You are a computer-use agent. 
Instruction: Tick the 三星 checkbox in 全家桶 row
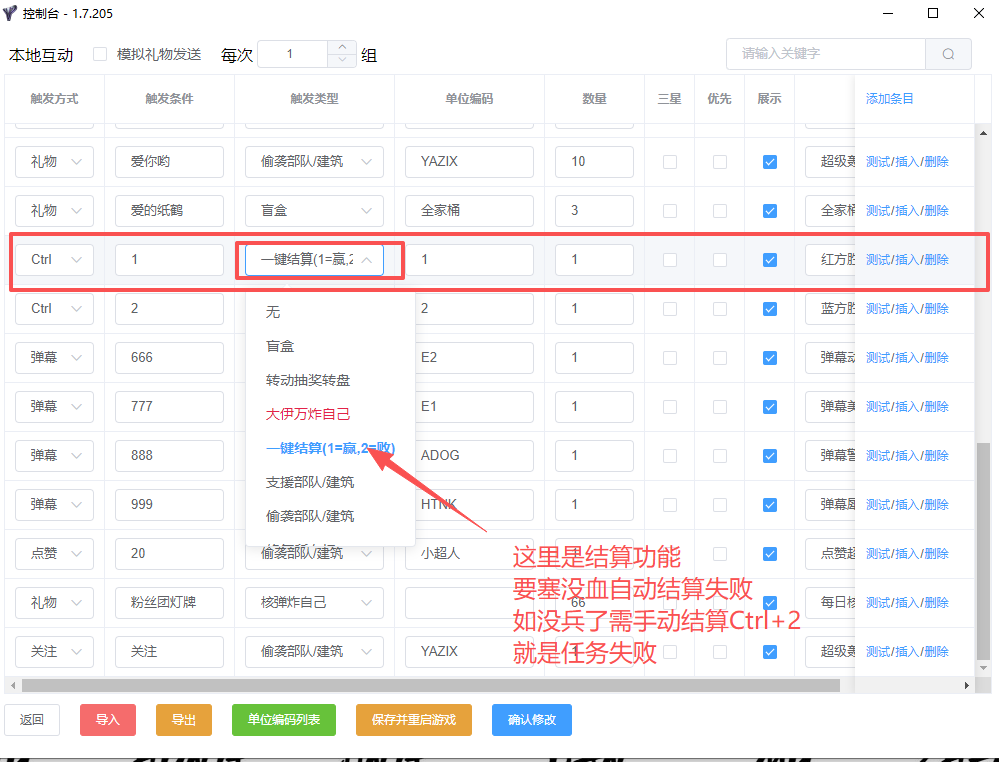[669, 211]
